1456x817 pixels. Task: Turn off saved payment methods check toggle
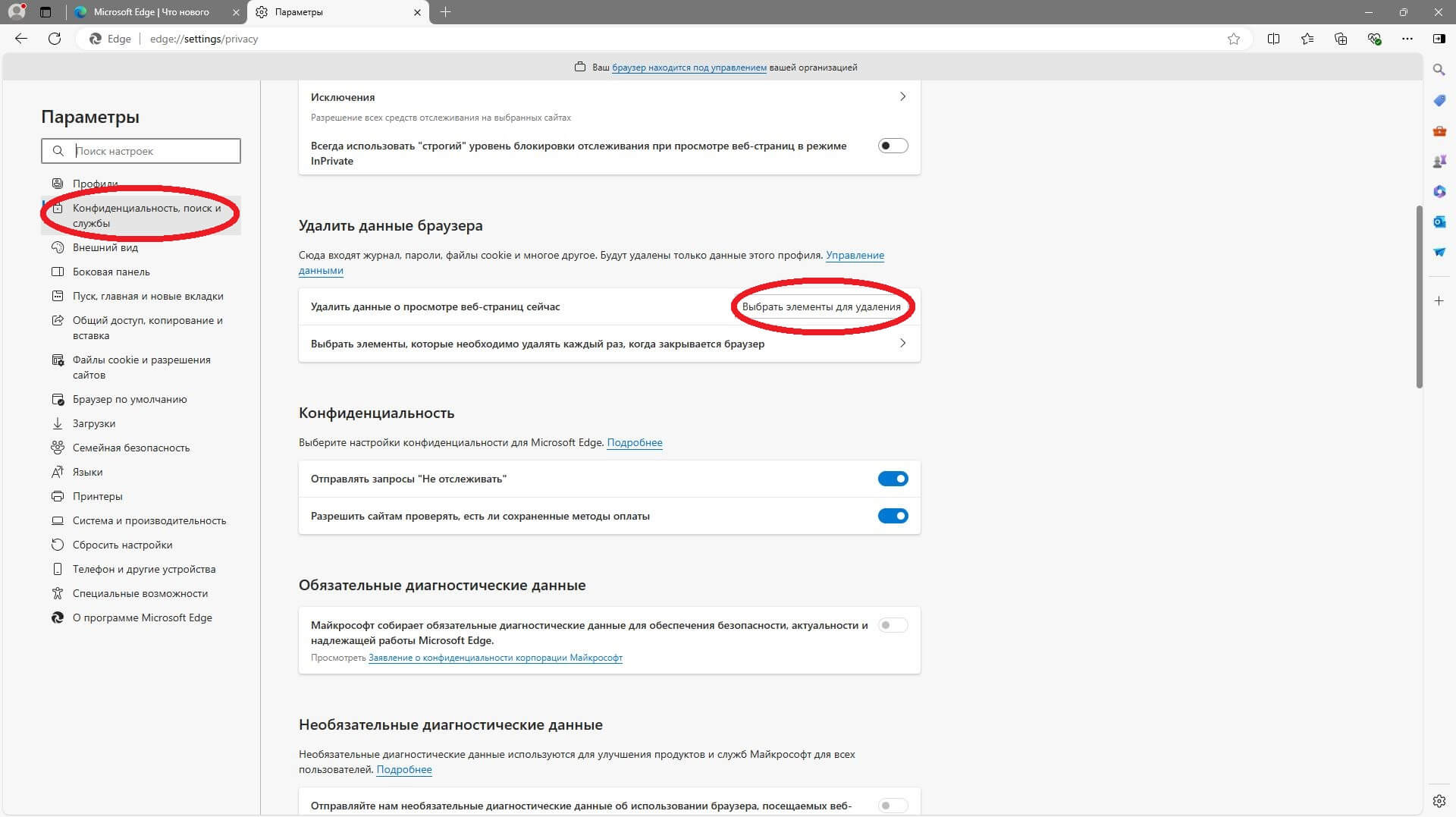(893, 516)
